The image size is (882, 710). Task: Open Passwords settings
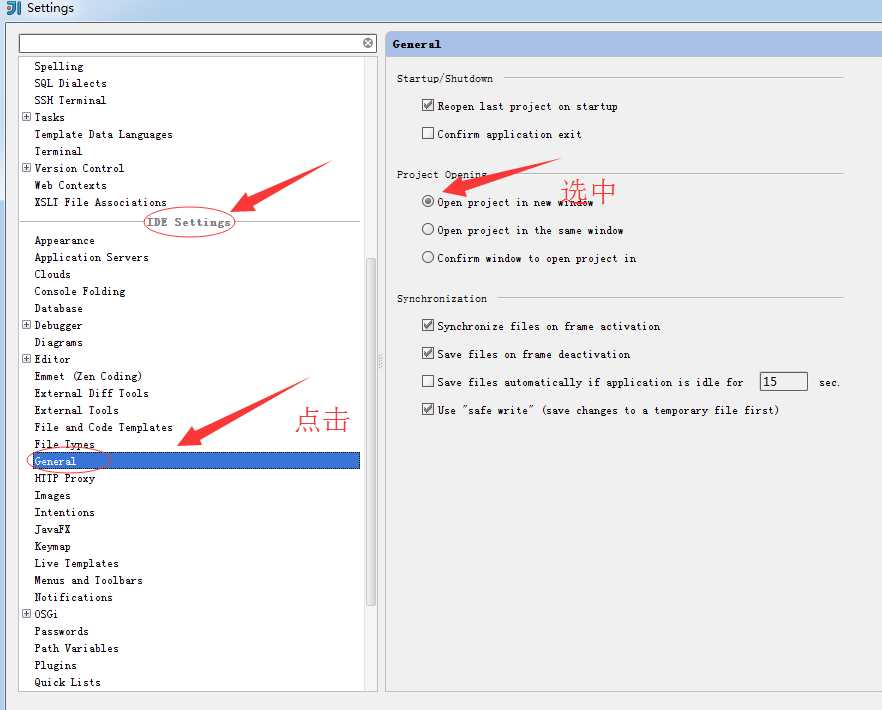pos(62,631)
